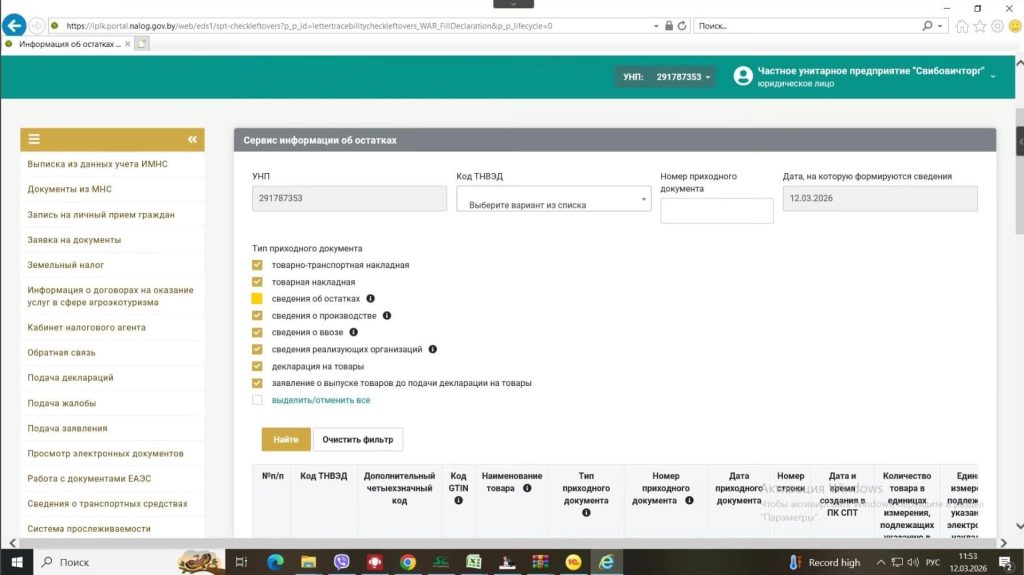Open Работа с документами ЕАЭС sidebar item
This screenshot has width=1024, height=575.
pyautogui.click(x=89, y=478)
